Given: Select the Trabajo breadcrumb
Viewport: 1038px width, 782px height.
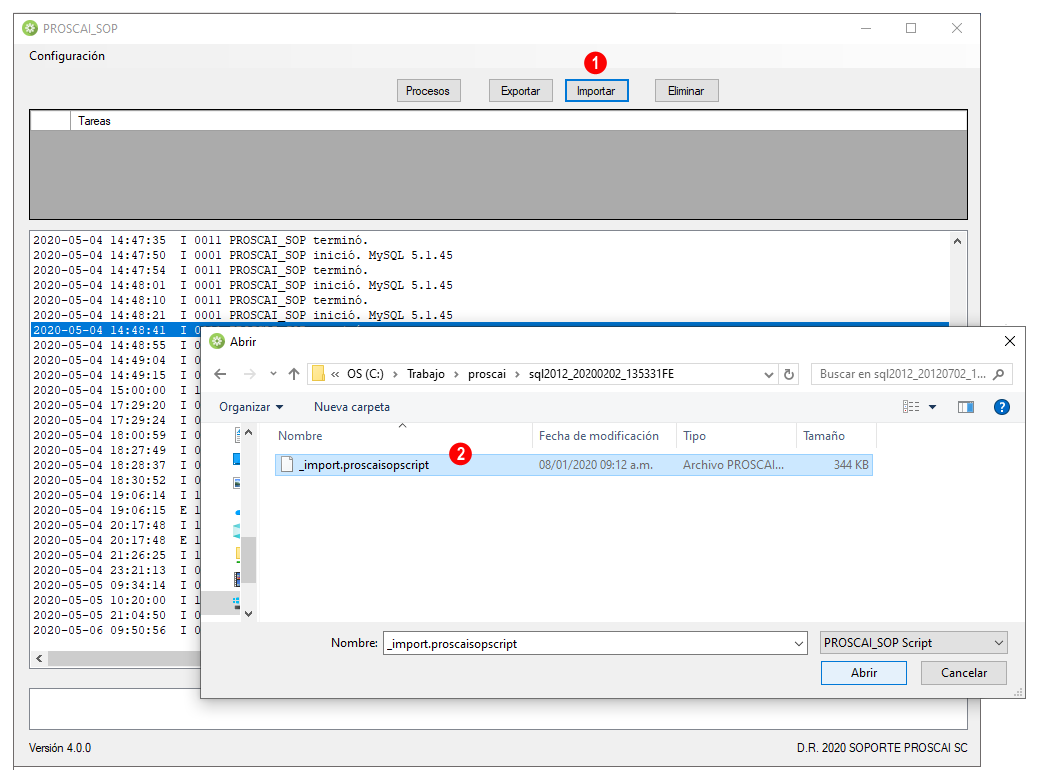Looking at the screenshot, I should (x=426, y=374).
